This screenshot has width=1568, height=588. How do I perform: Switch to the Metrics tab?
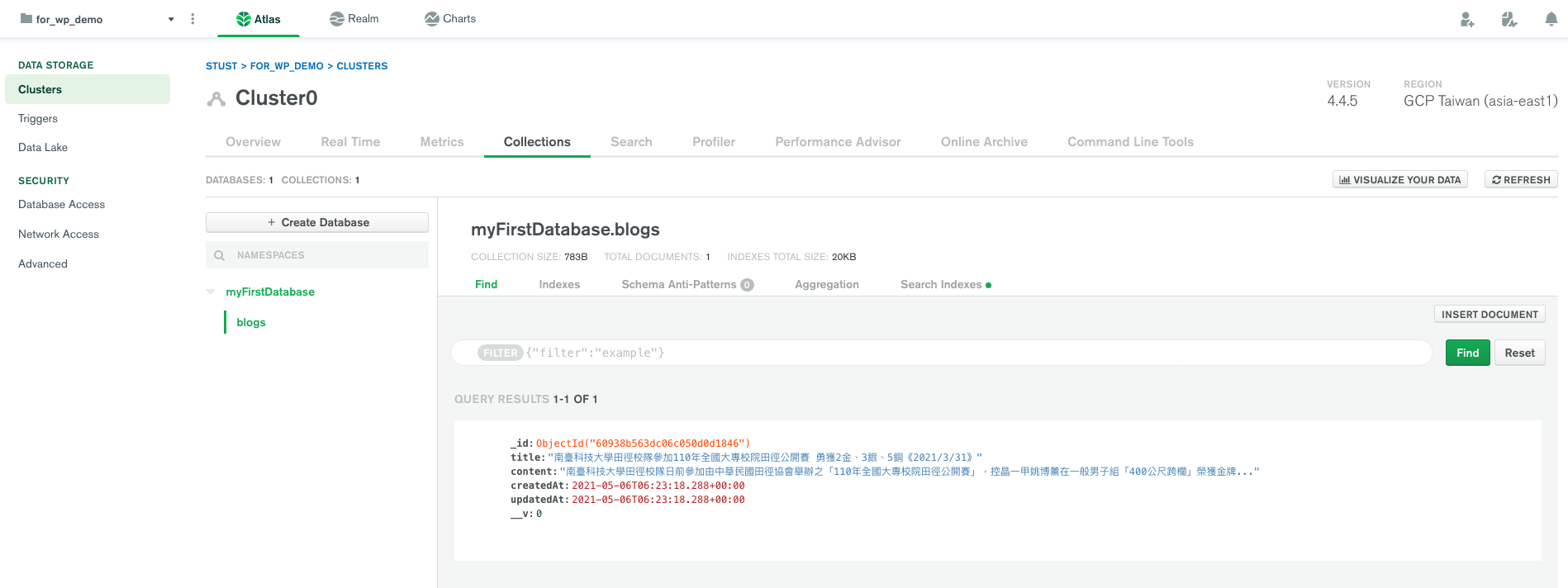point(441,142)
